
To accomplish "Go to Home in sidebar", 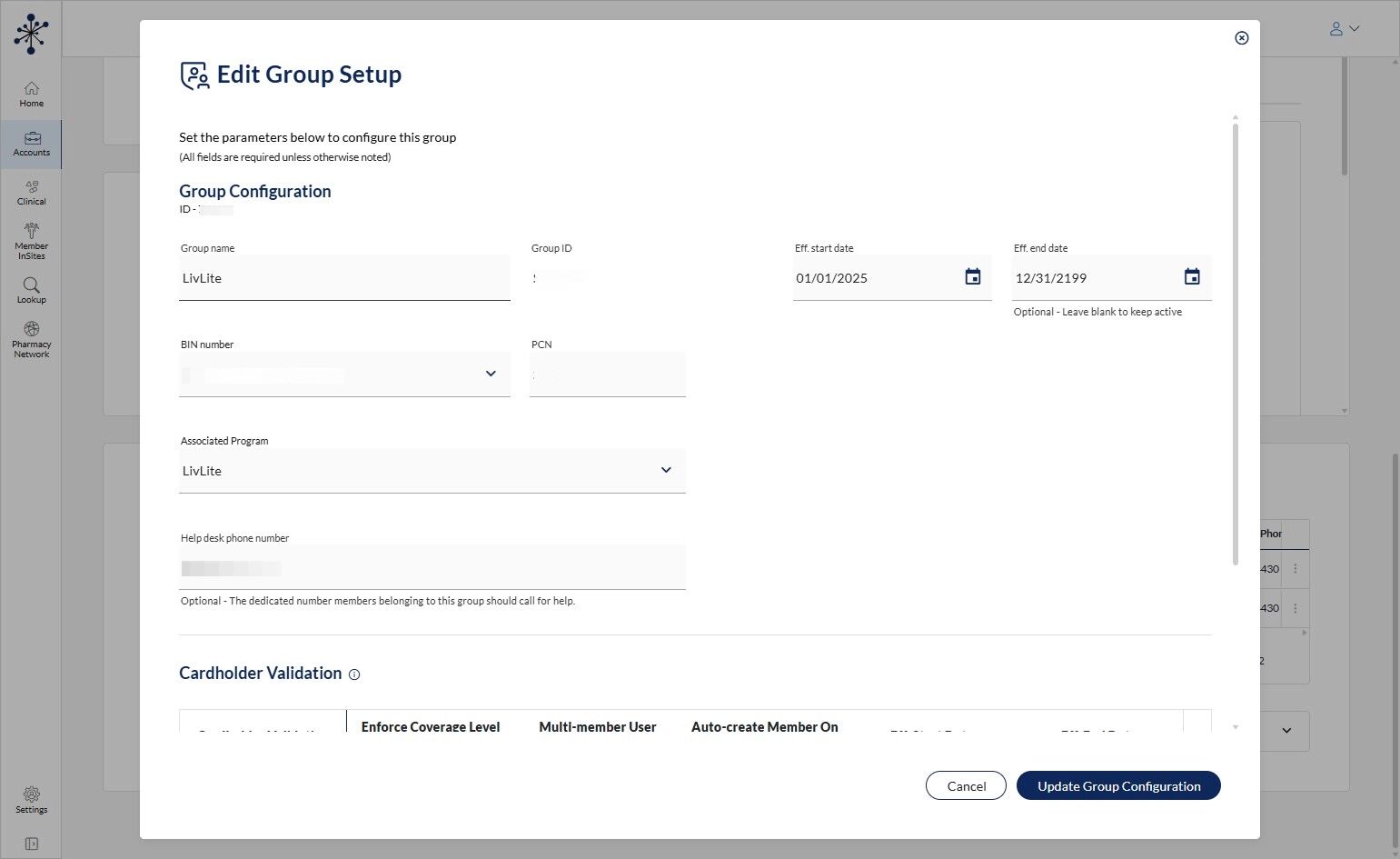I will (x=31, y=94).
